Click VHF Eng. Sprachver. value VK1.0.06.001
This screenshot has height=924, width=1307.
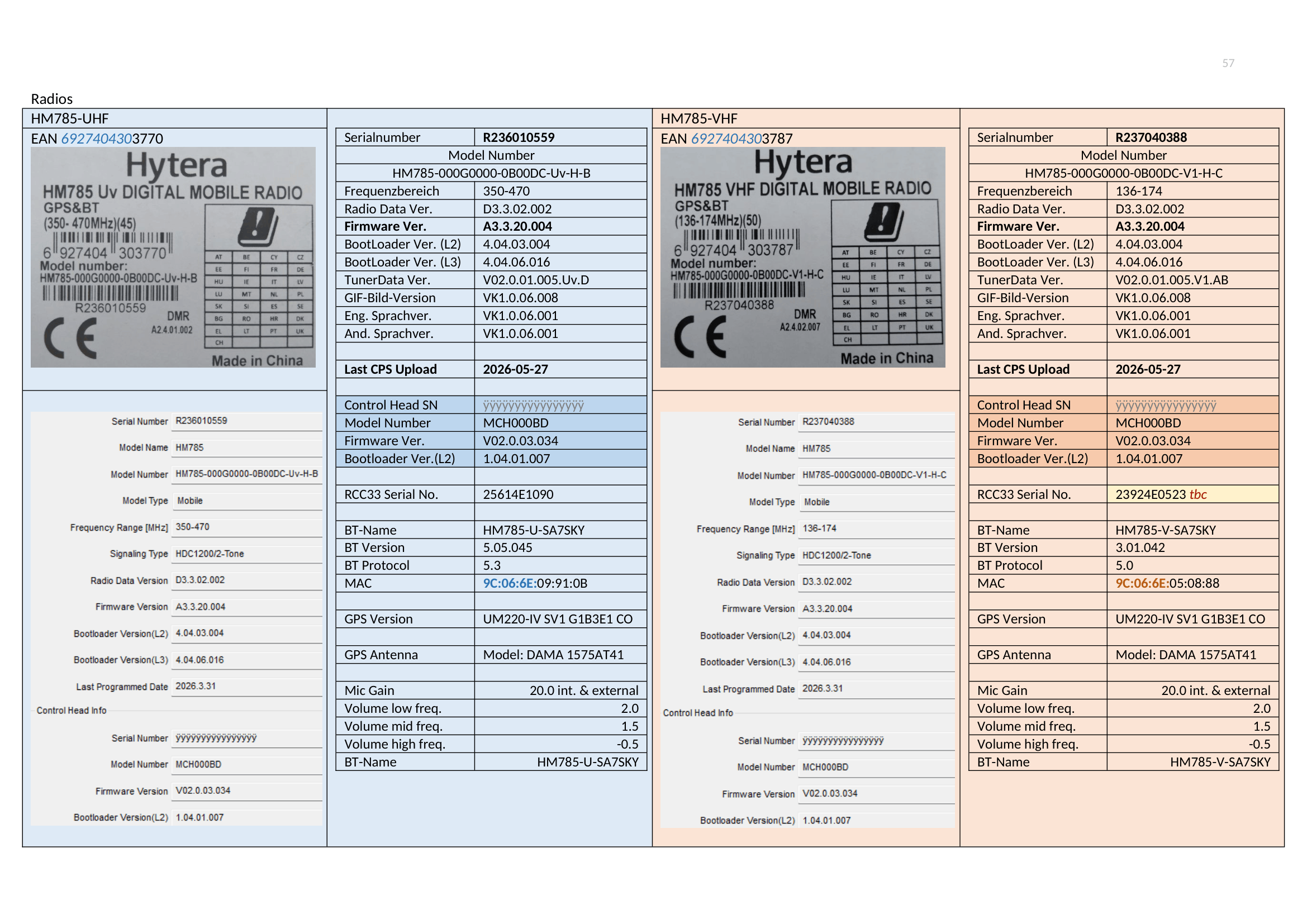click(x=1153, y=316)
